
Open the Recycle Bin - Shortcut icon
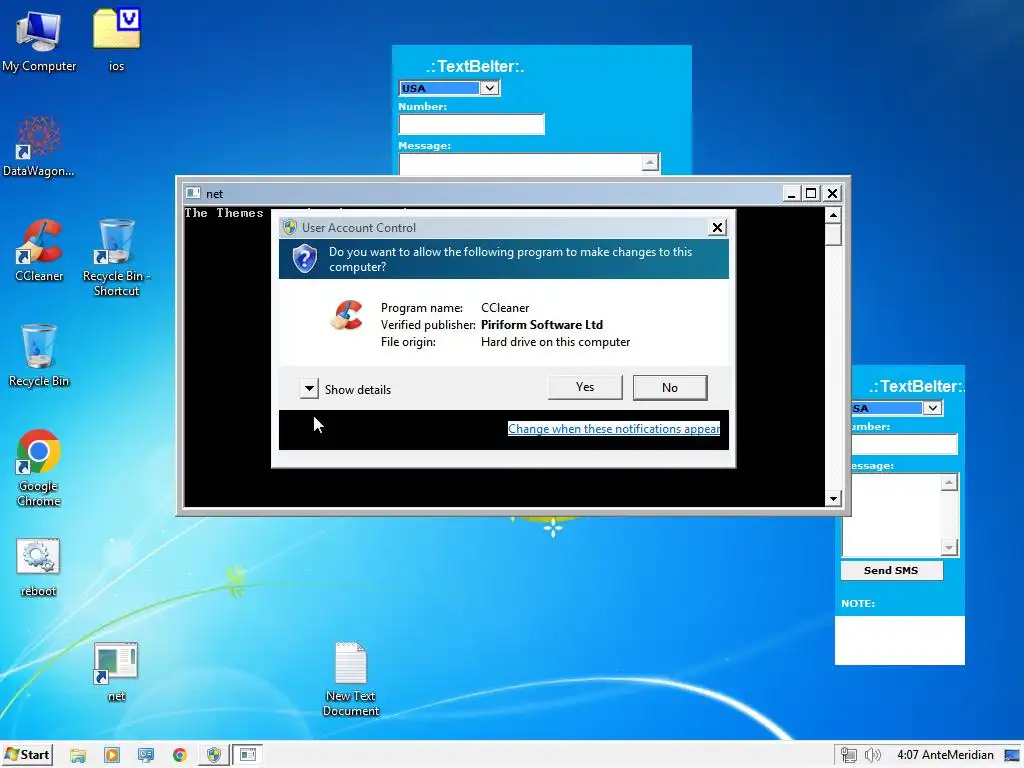pyautogui.click(x=116, y=258)
